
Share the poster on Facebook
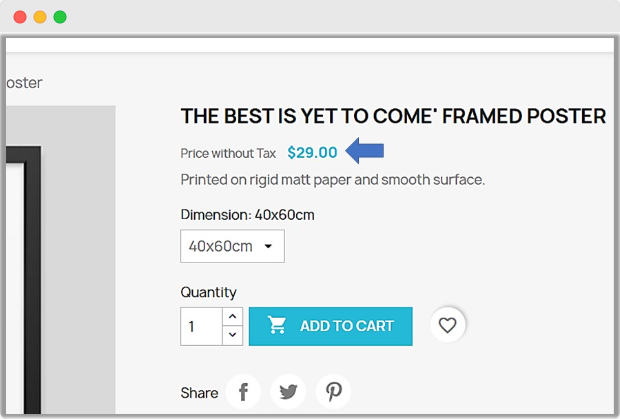tap(243, 391)
